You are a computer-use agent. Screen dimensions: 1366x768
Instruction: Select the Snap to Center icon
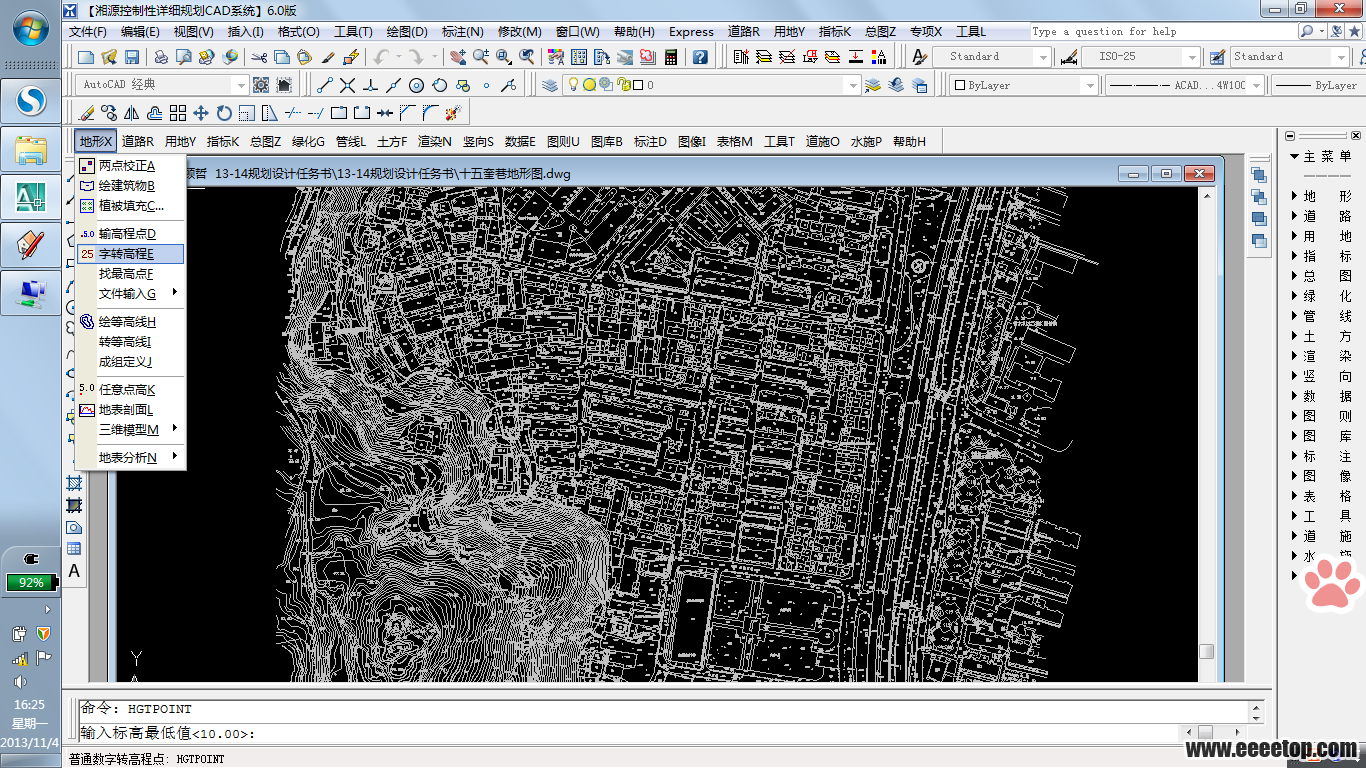[x=416, y=85]
